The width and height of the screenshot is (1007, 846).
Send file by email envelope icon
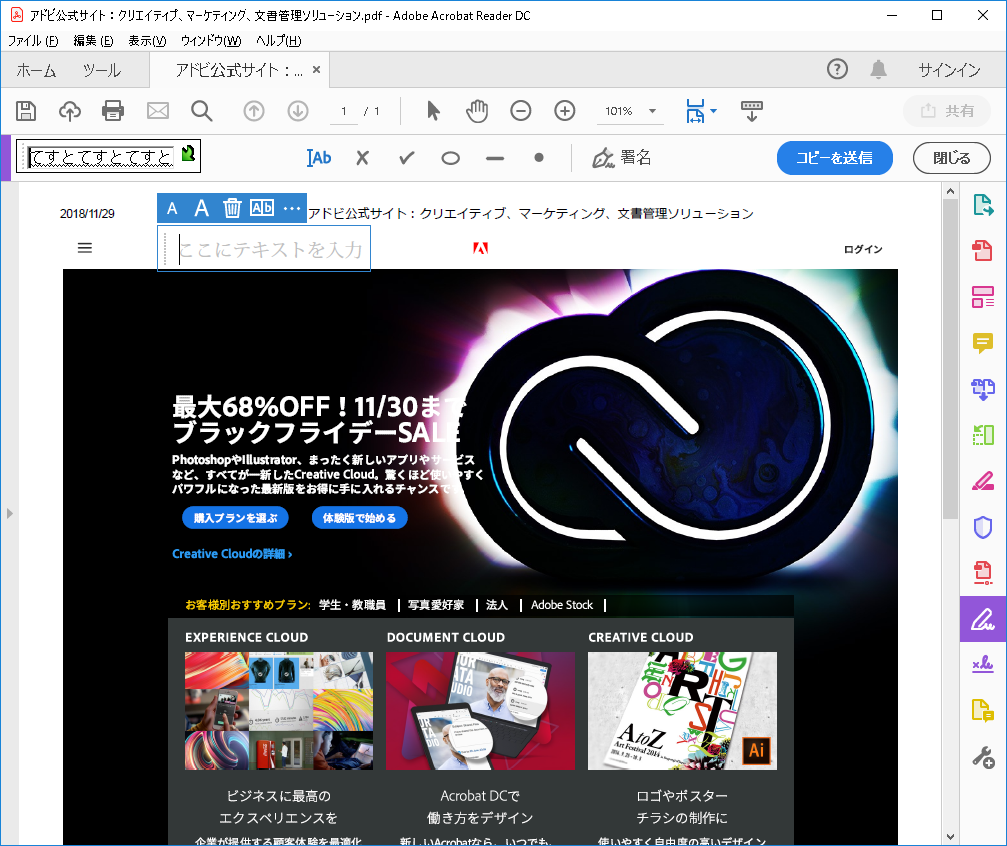tap(157, 111)
